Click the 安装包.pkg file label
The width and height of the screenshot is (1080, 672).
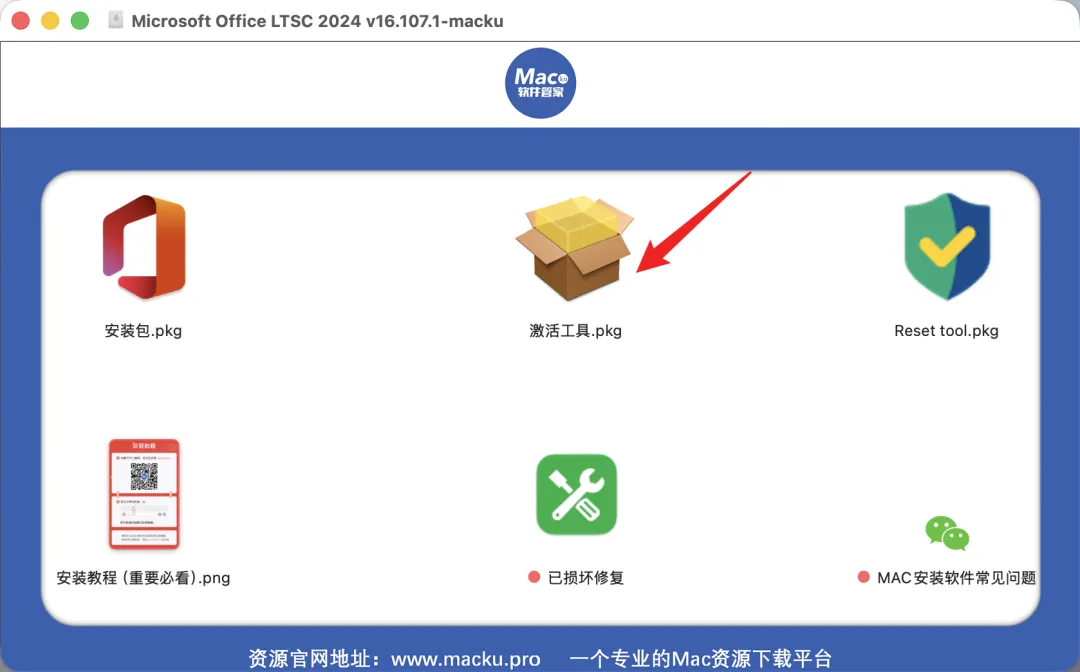(x=143, y=330)
